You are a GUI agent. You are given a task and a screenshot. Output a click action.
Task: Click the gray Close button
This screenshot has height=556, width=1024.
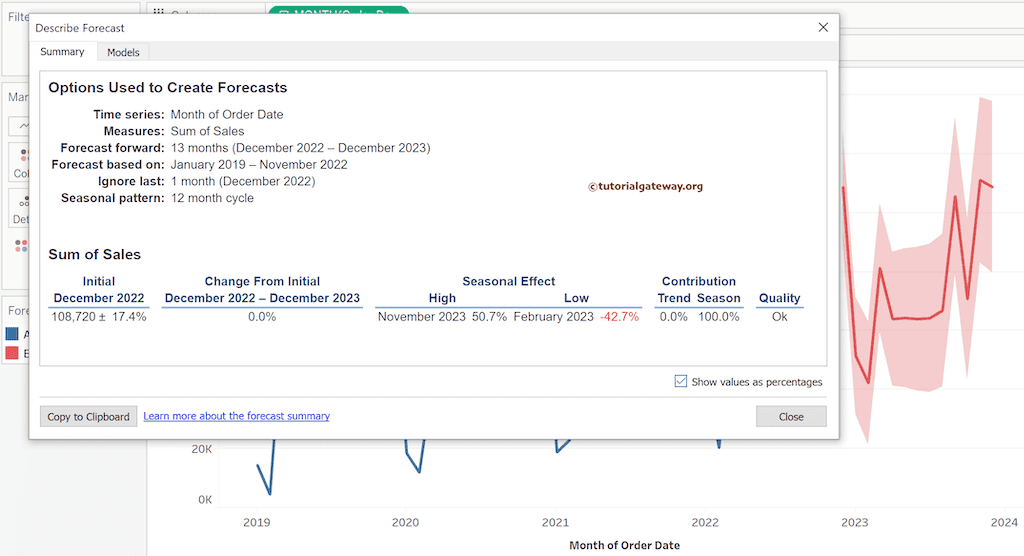[x=791, y=416]
